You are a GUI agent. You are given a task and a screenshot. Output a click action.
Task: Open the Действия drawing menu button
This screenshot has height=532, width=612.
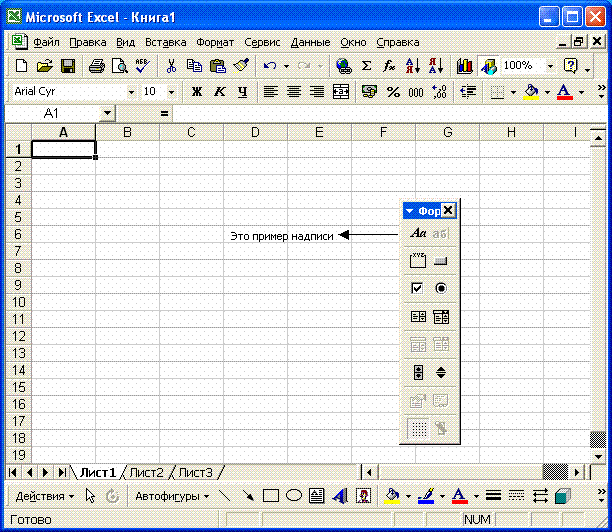coord(44,496)
